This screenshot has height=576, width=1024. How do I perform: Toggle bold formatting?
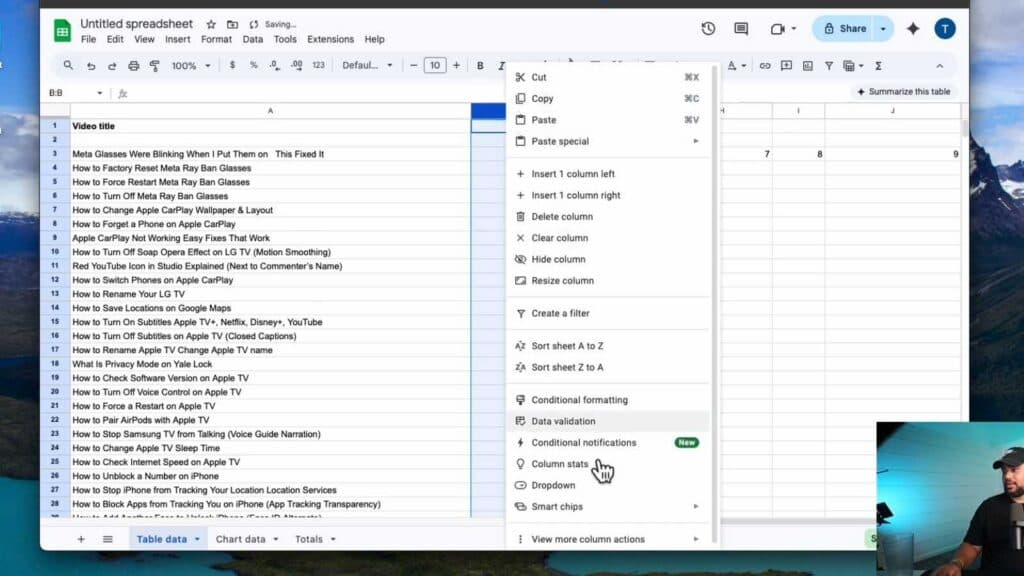480,65
